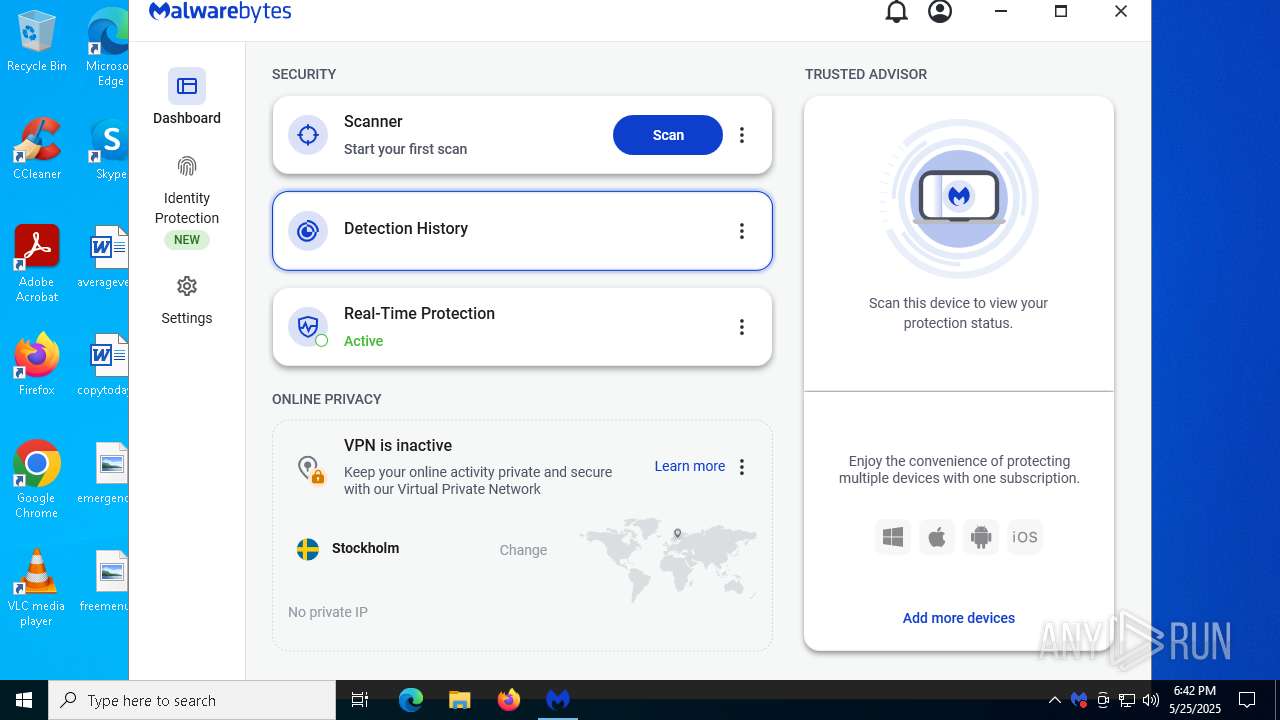Viewport: 1280px width, 720px height.
Task: Open the Firefox desktop shortcut
Action: 37,365
